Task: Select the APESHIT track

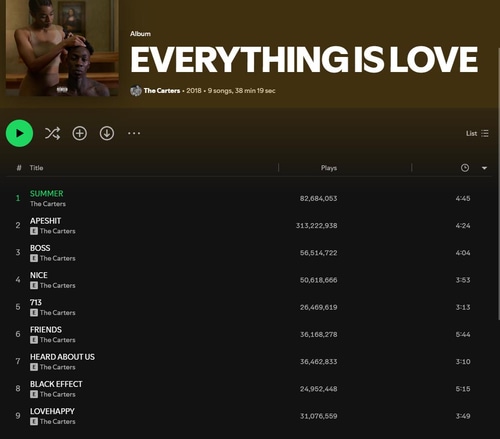Action: click(45, 221)
